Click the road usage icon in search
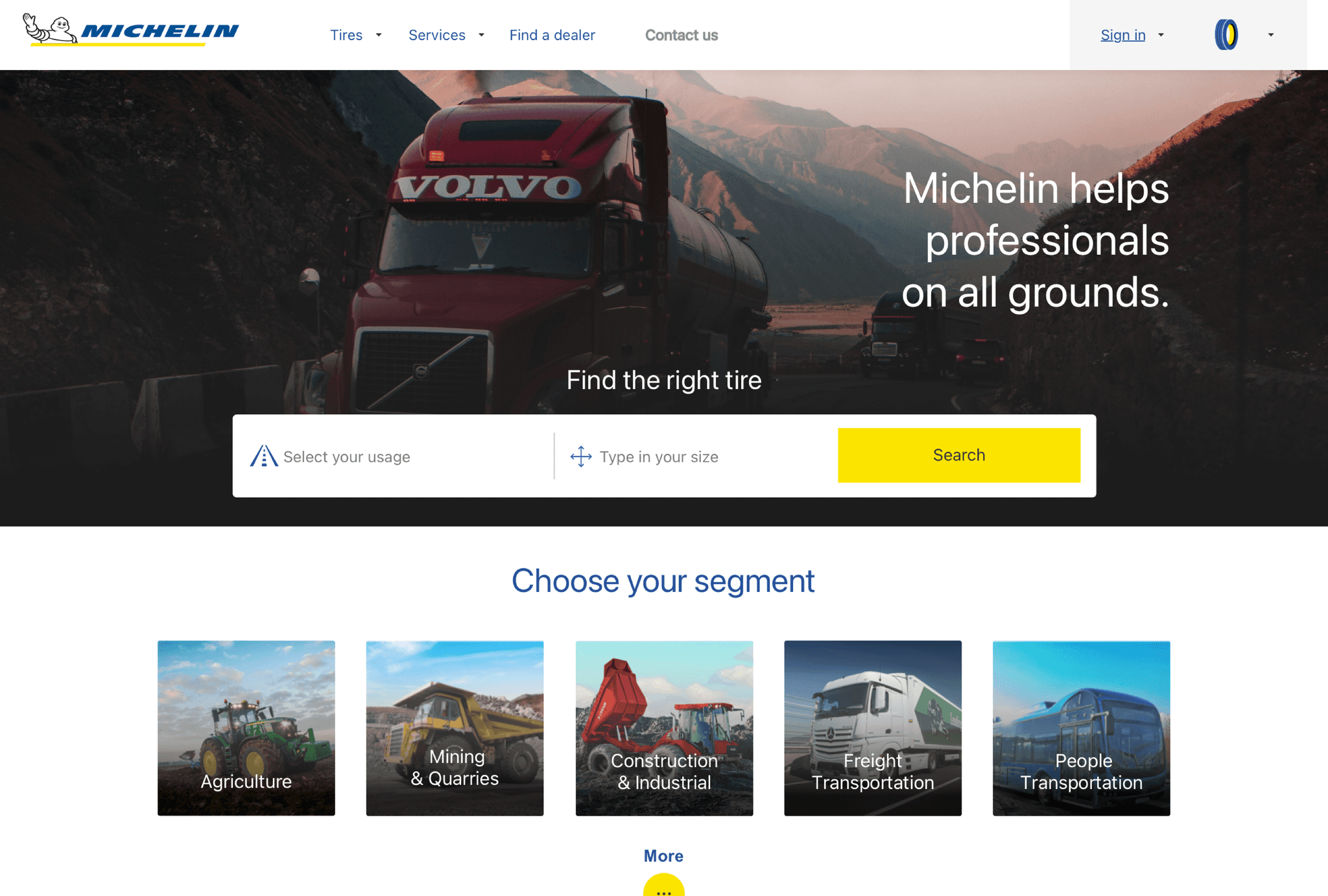Screen dimensions: 1328x896 click(264, 456)
